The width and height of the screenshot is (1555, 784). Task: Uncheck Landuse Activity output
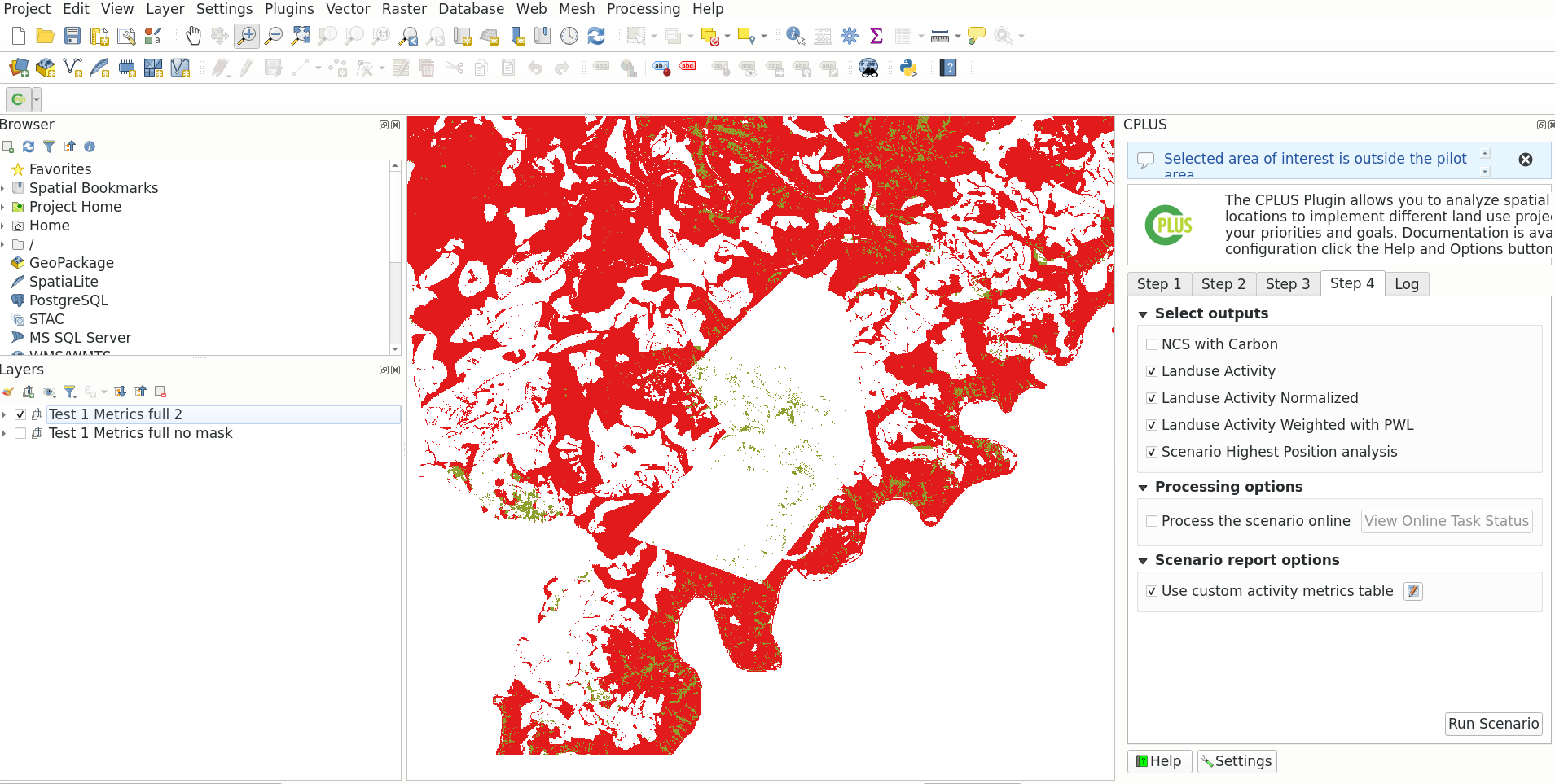(x=1152, y=371)
